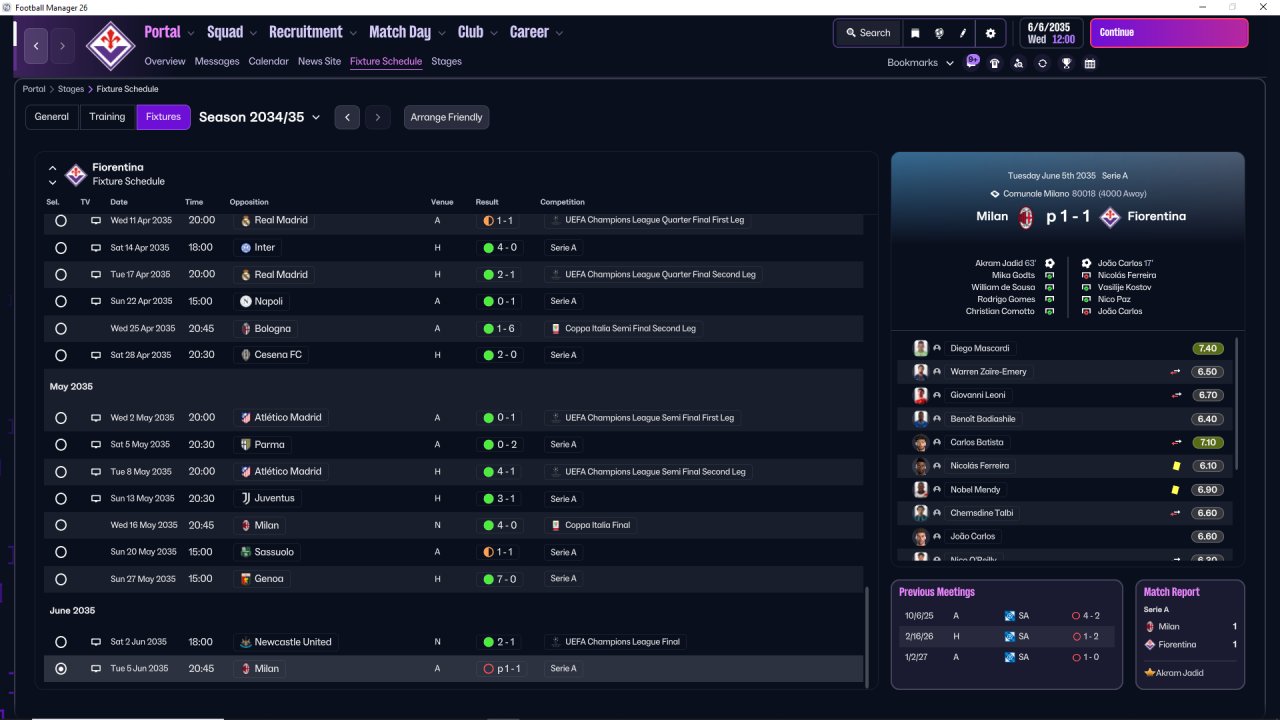Viewport: 1280px width, 720px height.
Task: Click the yellow card icon on Nobel Mendy's row
Action: pos(1177,490)
